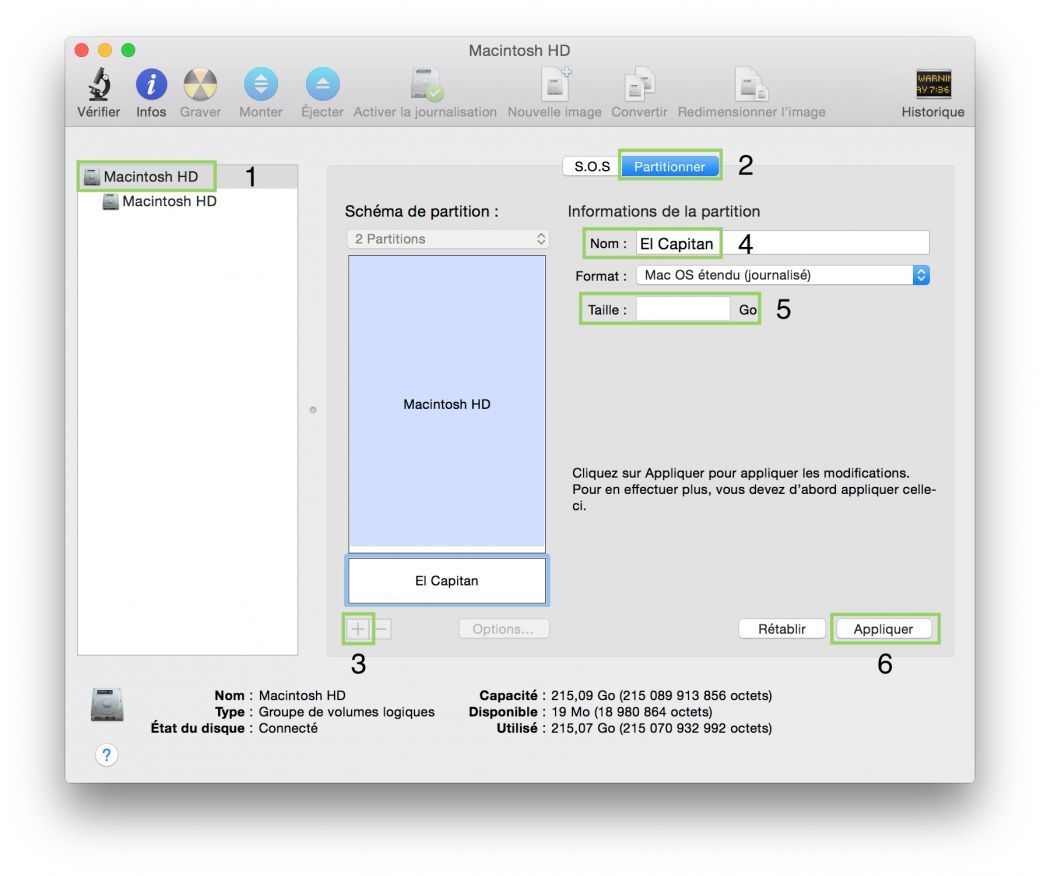Click the Rétablir button

782,629
